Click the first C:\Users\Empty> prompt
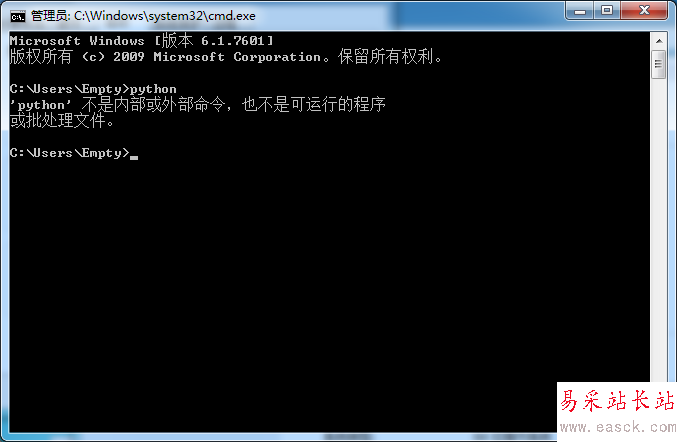 click(70, 89)
